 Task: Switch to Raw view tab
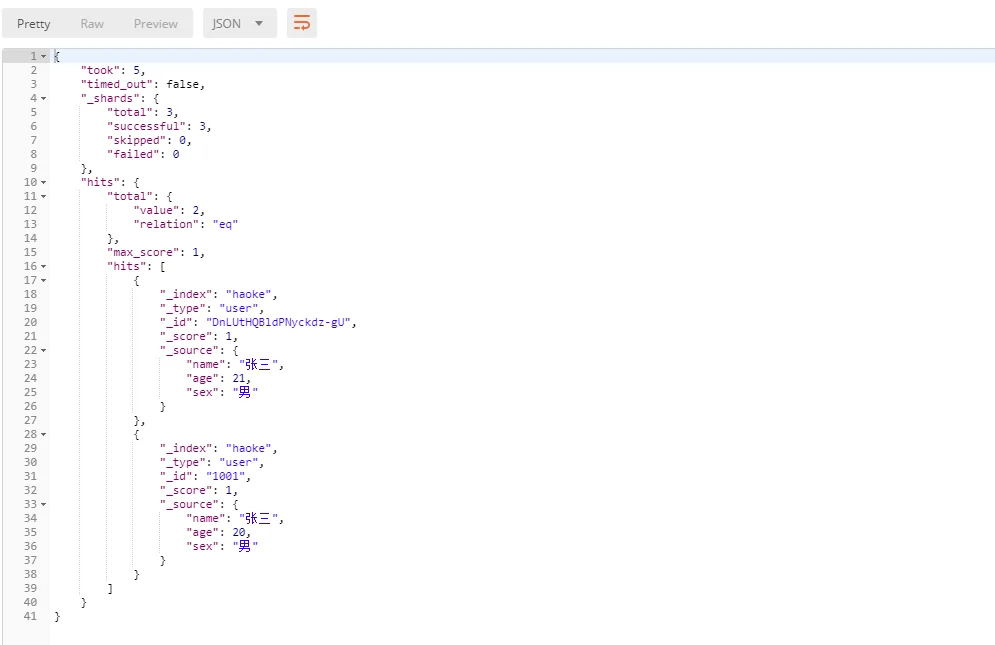tap(92, 23)
